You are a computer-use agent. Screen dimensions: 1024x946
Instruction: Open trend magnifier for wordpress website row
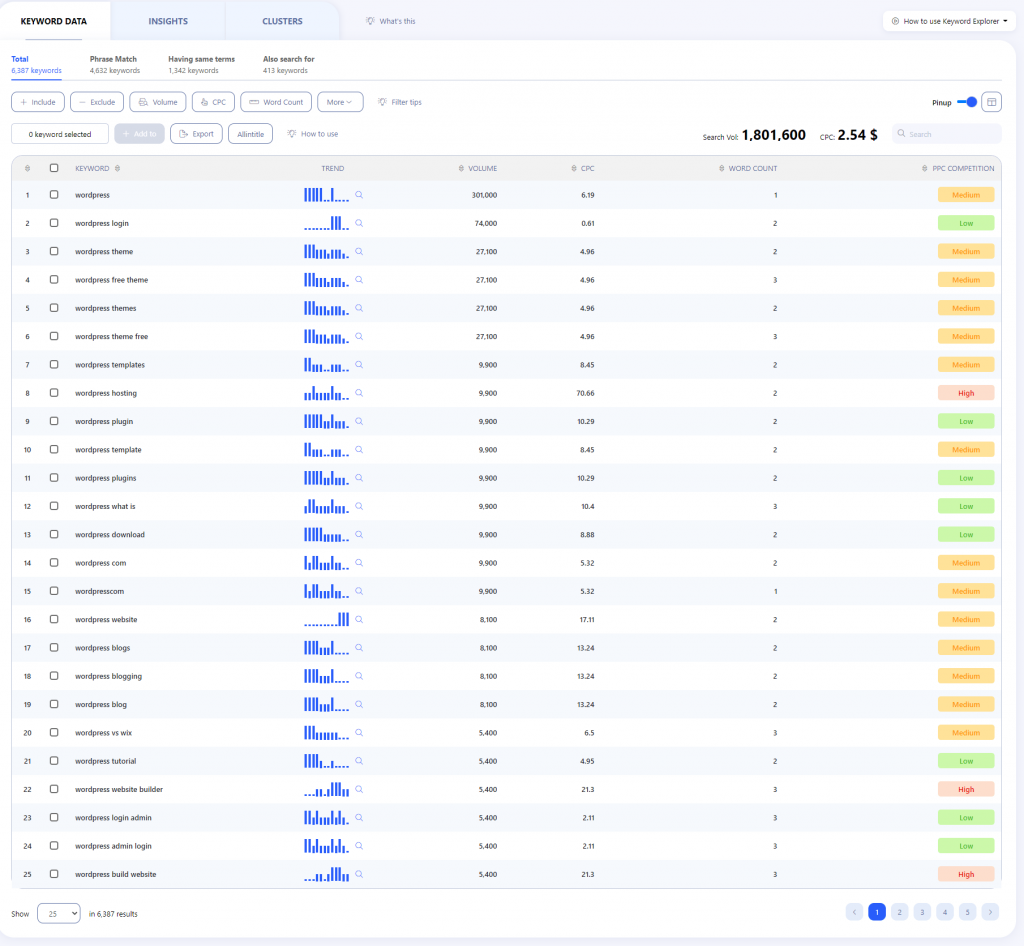pyautogui.click(x=359, y=619)
